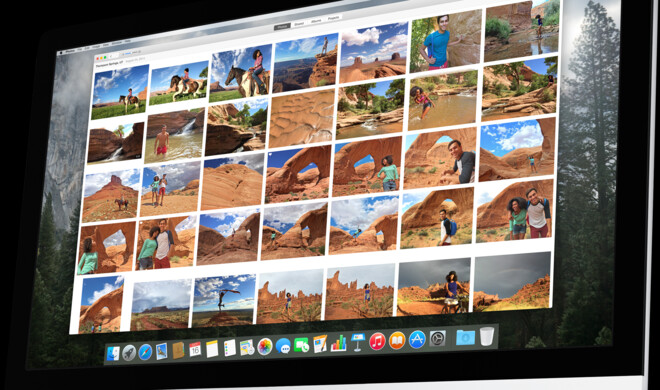
Task: Switch to the Photos tab
Action: (x=282, y=27)
